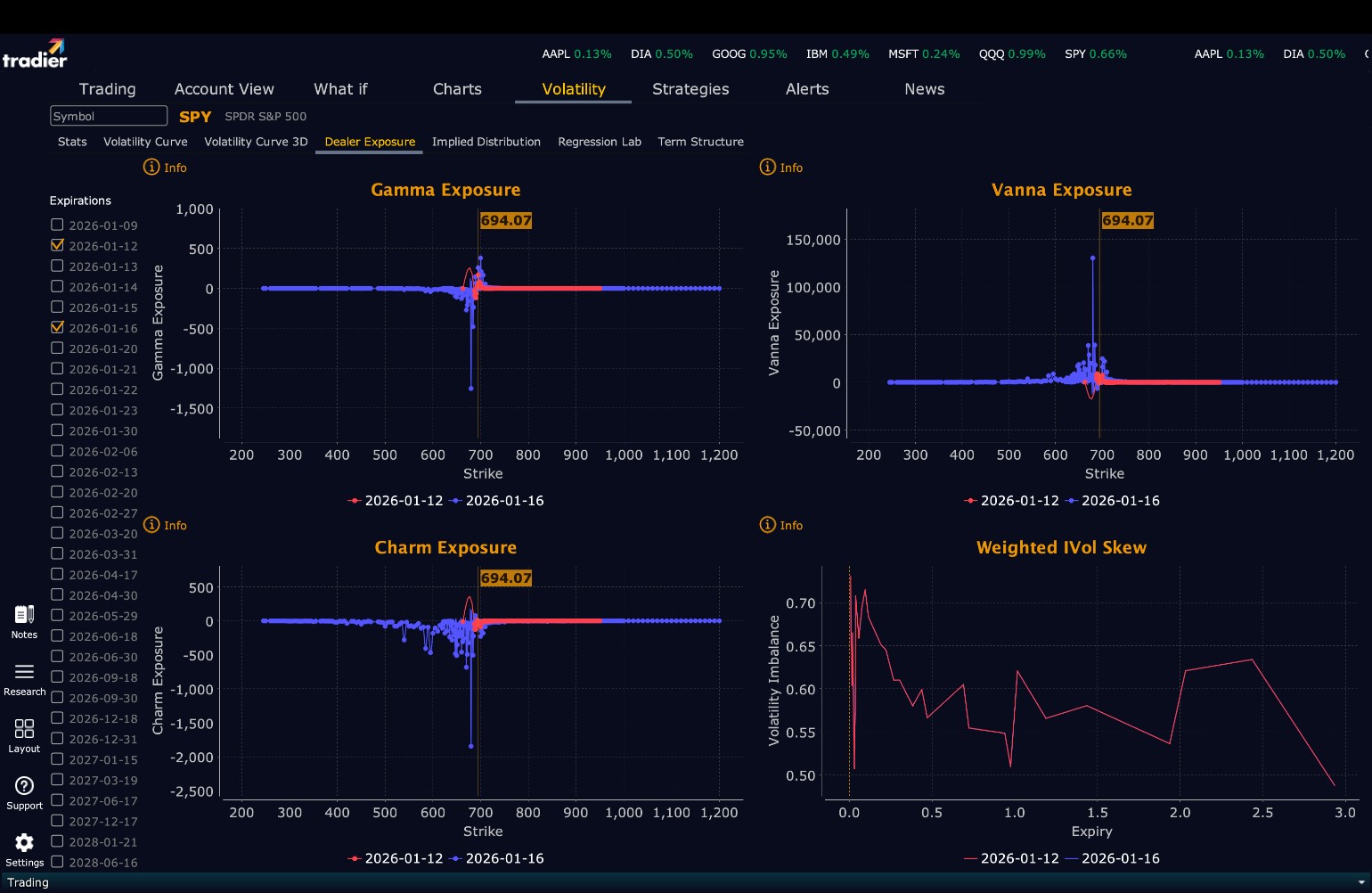Switch to the Strategies tab
Viewport: 1372px width, 893px height.
click(690, 89)
